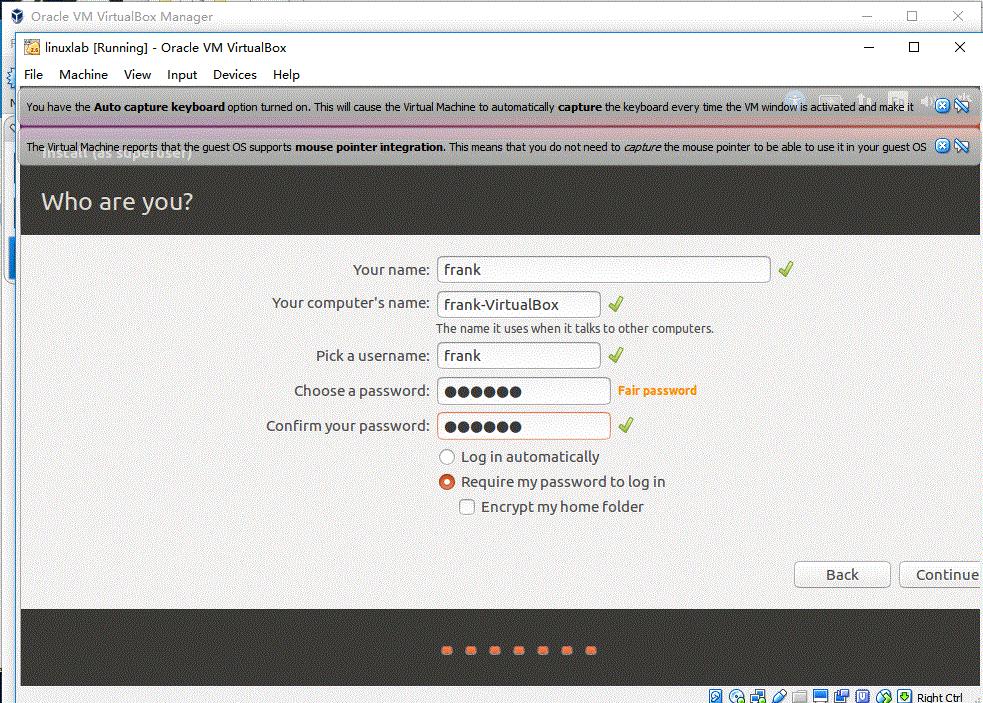
Task: Open the Input menu
Action: coord(182,75)
